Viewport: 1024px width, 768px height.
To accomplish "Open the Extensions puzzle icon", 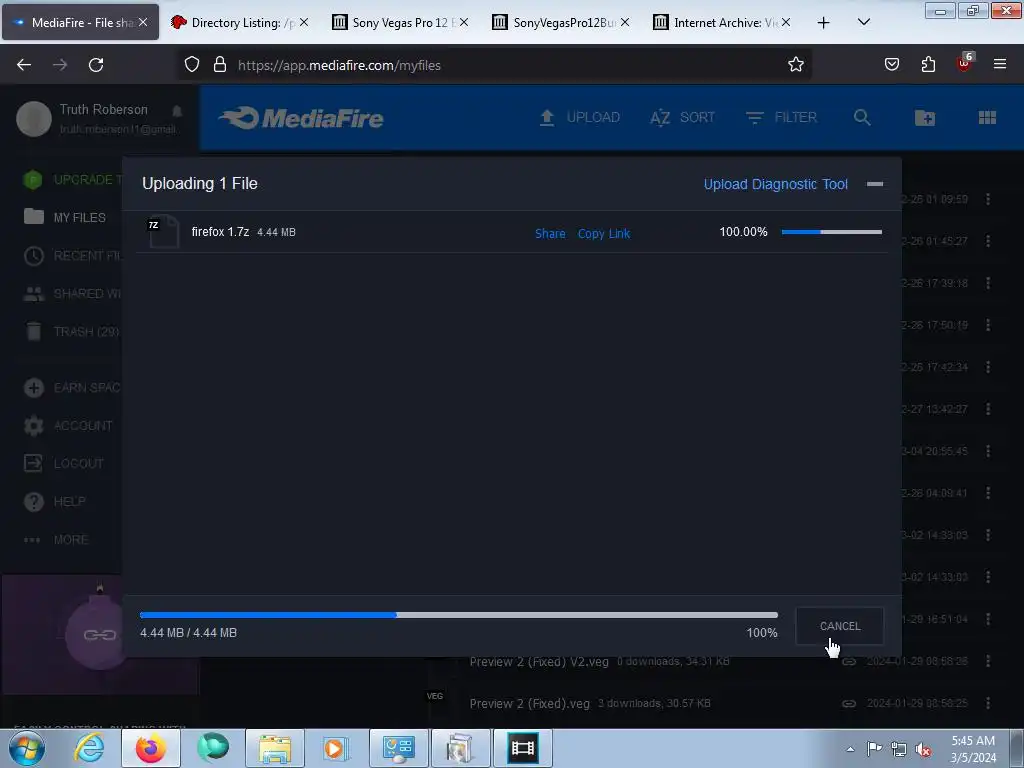I will coord(928,65).
